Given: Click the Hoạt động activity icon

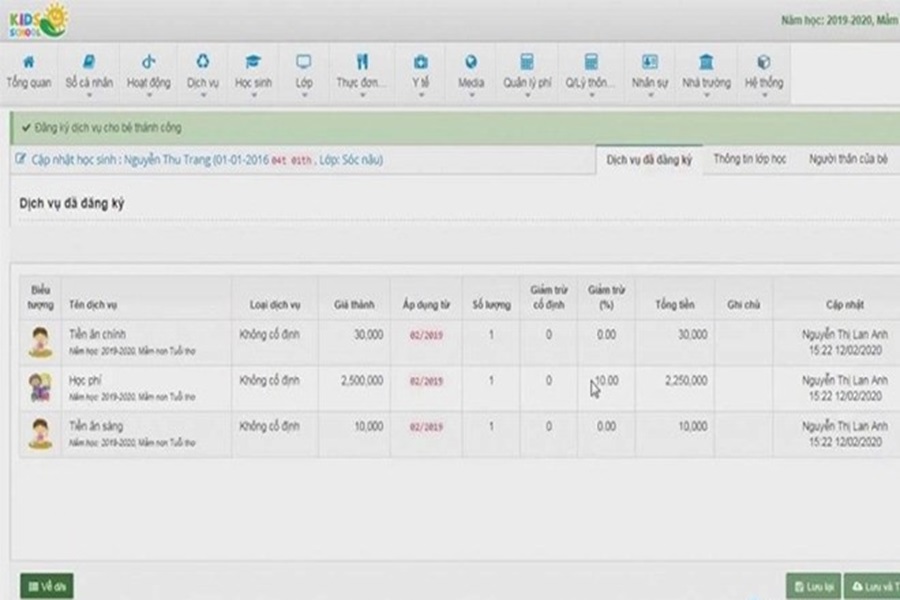Looking at the screenshot, I should 148,62.
